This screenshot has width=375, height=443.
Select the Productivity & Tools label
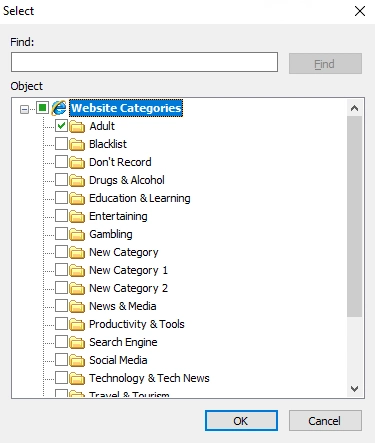(137, 324)
